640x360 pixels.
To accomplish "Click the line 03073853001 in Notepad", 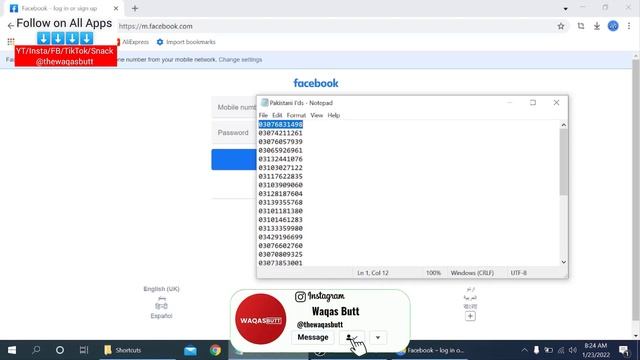I will click(x=280, y=263).
